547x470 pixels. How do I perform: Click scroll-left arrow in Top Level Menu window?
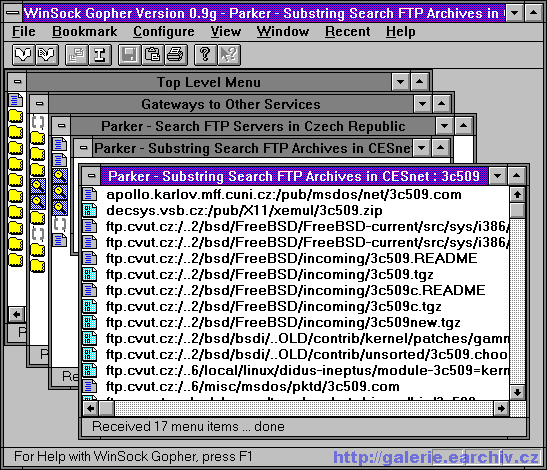[x=16, y=314]
